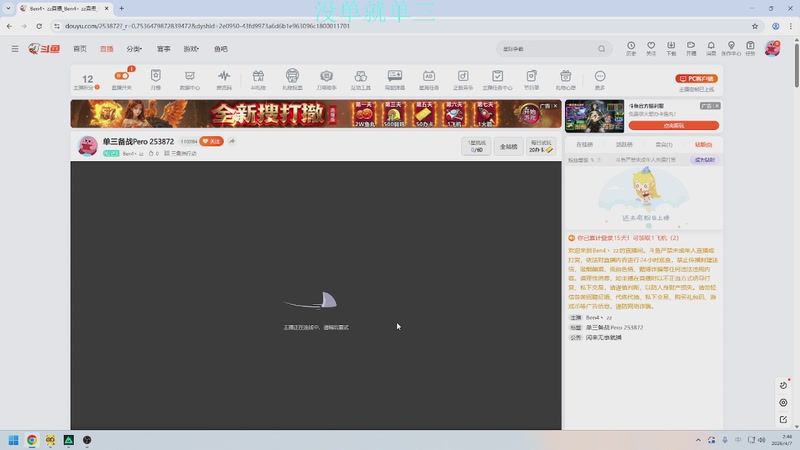Click the streamer avatar beside room title
800x450 pixels.
[87, 146]
